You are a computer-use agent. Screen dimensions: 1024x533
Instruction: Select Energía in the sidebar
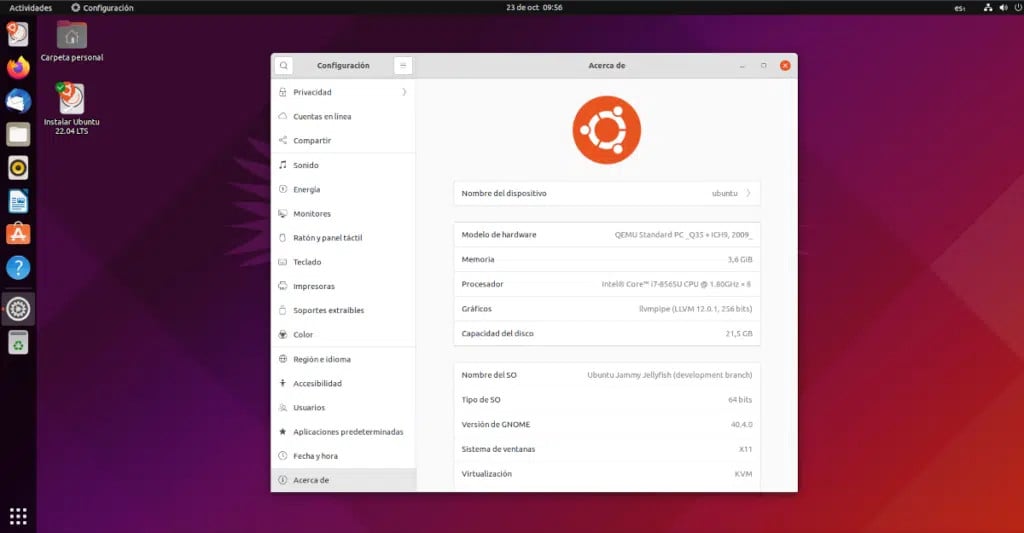coord(344,189)
